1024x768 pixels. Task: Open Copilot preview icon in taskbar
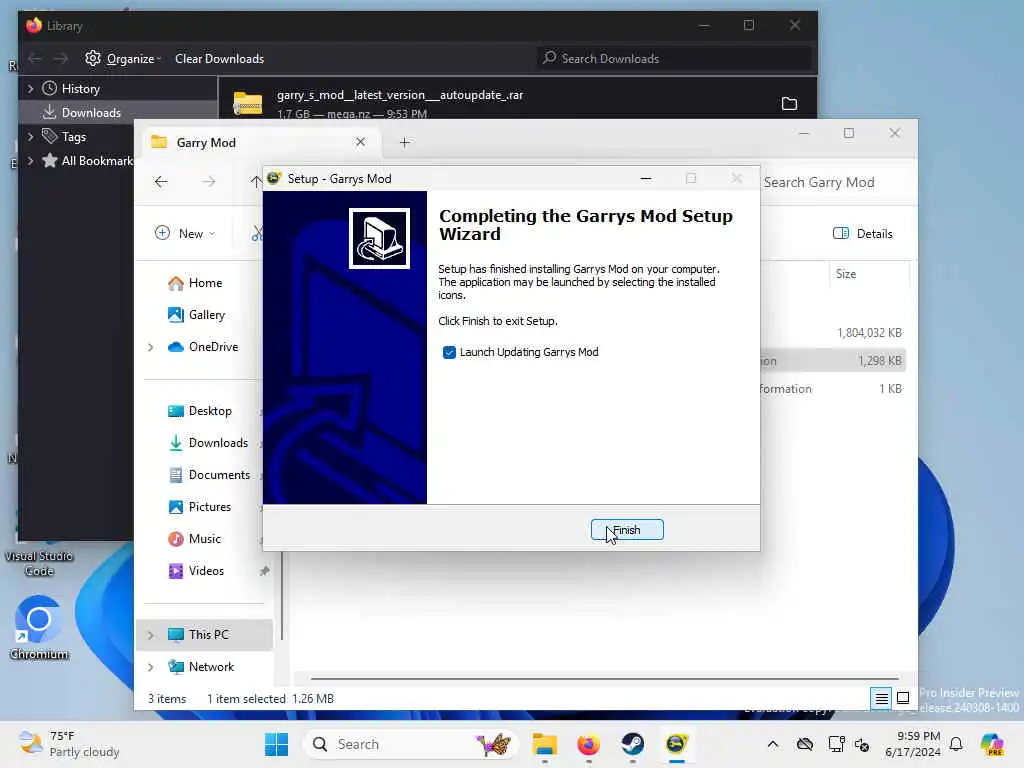992,744
